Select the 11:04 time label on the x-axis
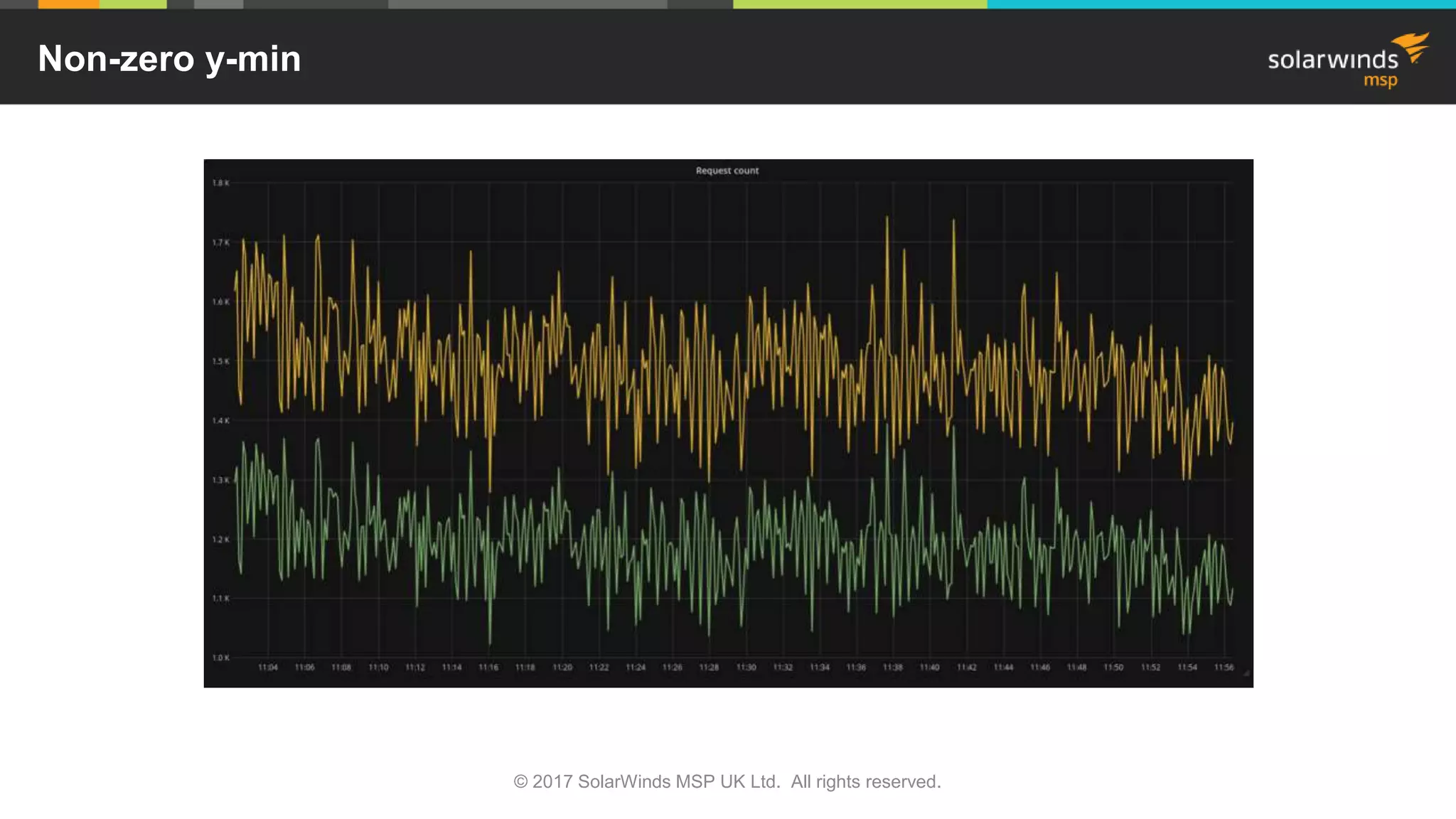The width and height of the screenshot is (1456, 819). coord(268,668)
